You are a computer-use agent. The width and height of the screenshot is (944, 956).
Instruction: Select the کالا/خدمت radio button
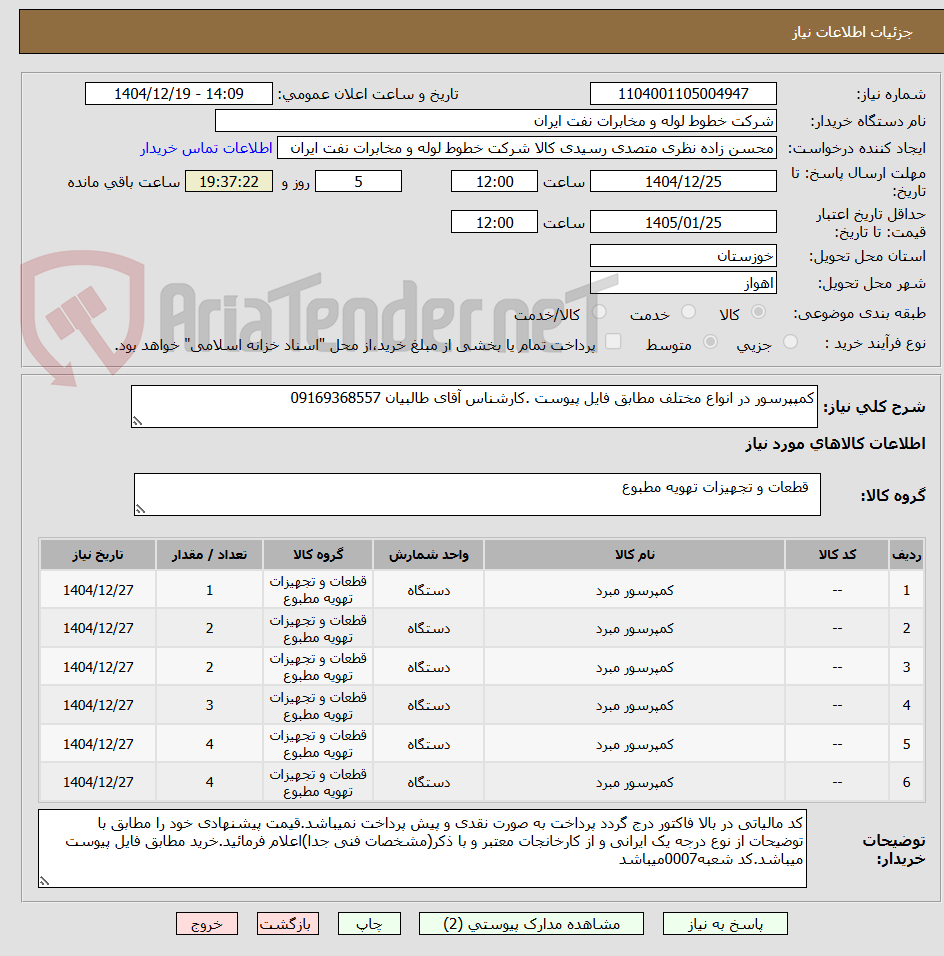[599, 312]
